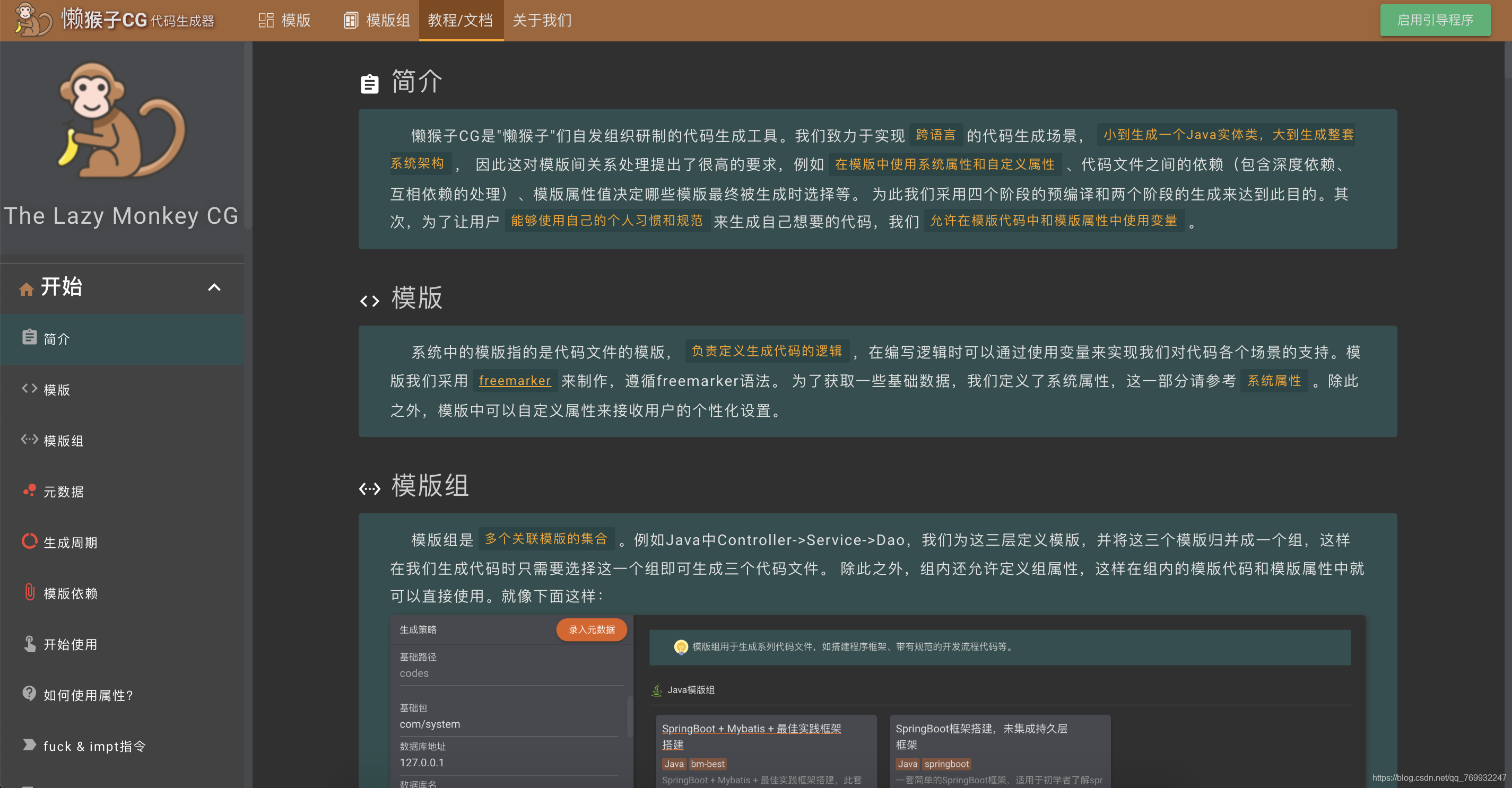Open the freemarker link in the 模版 section

click(x=514, y=381)
